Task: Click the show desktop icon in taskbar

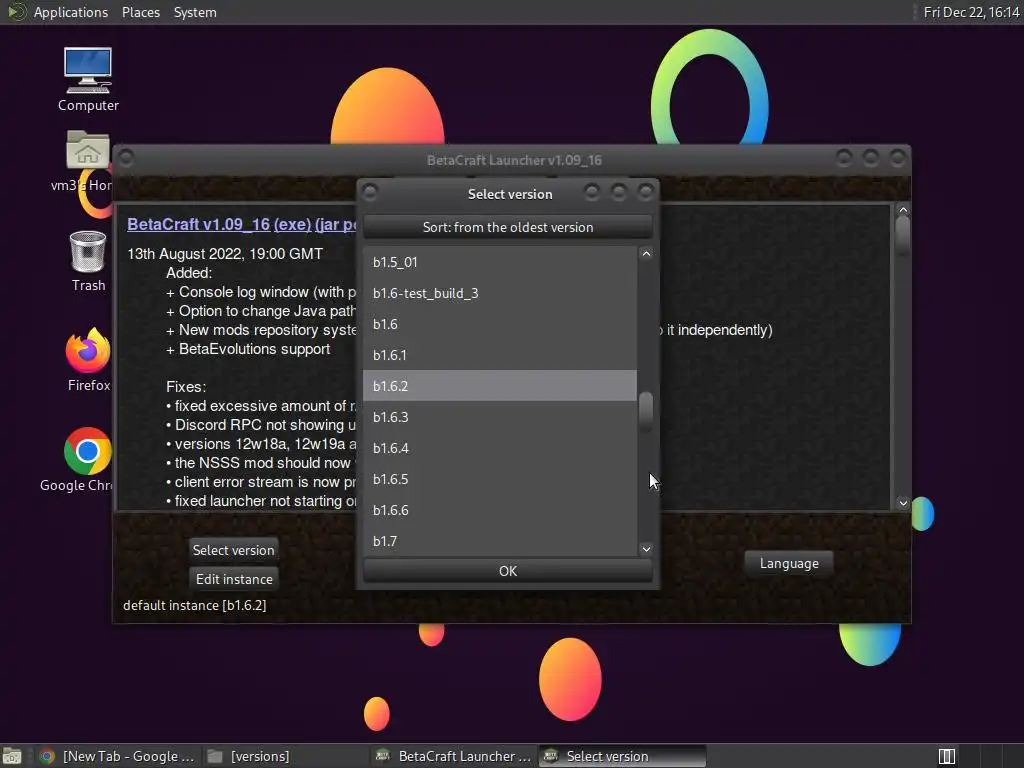Action: [12, 756]
